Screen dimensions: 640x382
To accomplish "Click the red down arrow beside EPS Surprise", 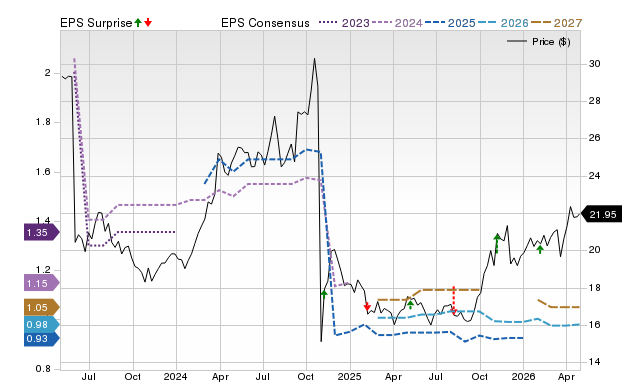I will coord(148,22).
